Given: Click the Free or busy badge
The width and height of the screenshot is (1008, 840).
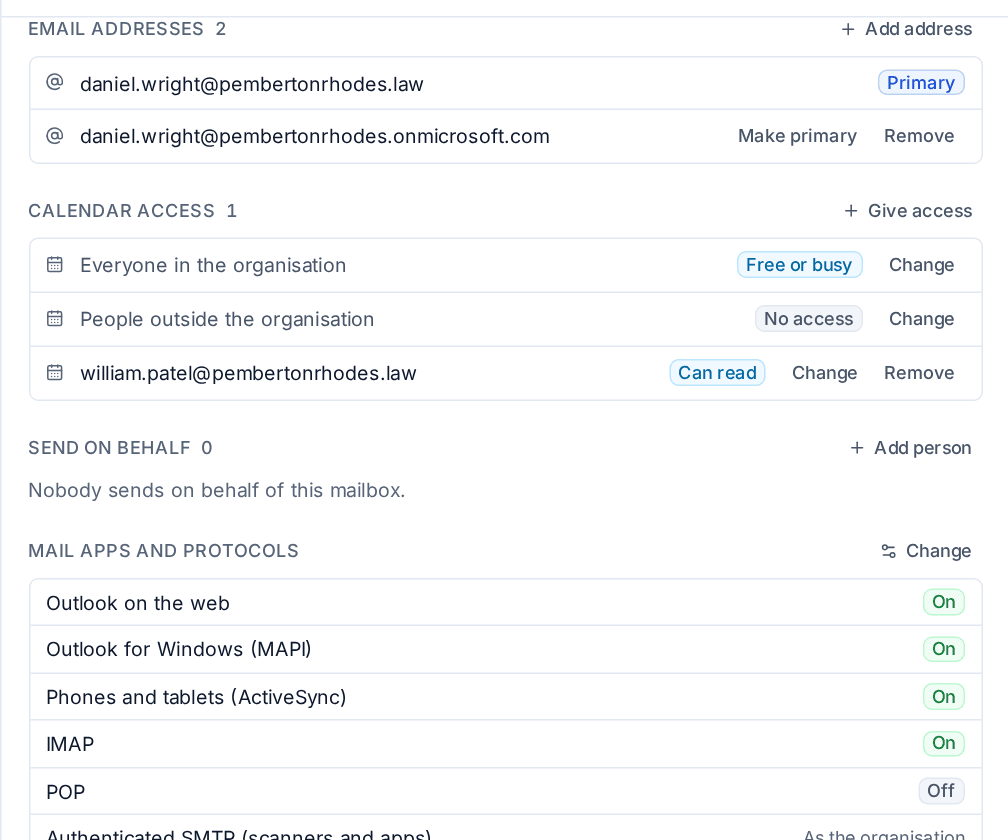Looking at the screenshot, I should [799, 265].
